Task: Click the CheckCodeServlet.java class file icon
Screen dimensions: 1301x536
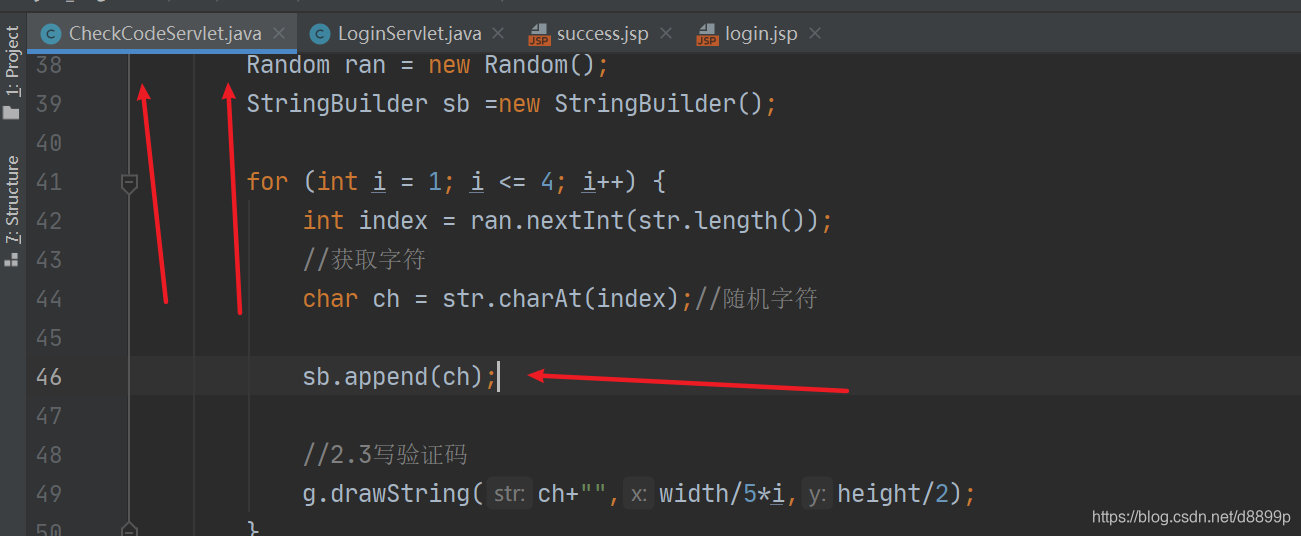Action: click(51, 35)
